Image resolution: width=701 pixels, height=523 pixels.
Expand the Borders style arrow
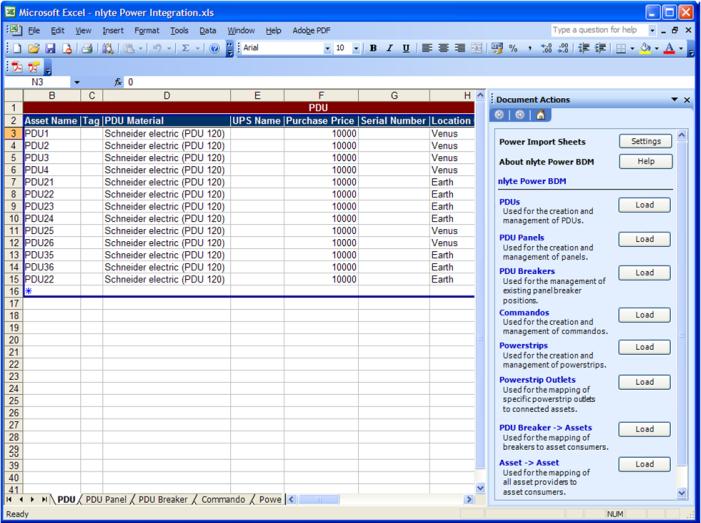[x=633, y=48]
